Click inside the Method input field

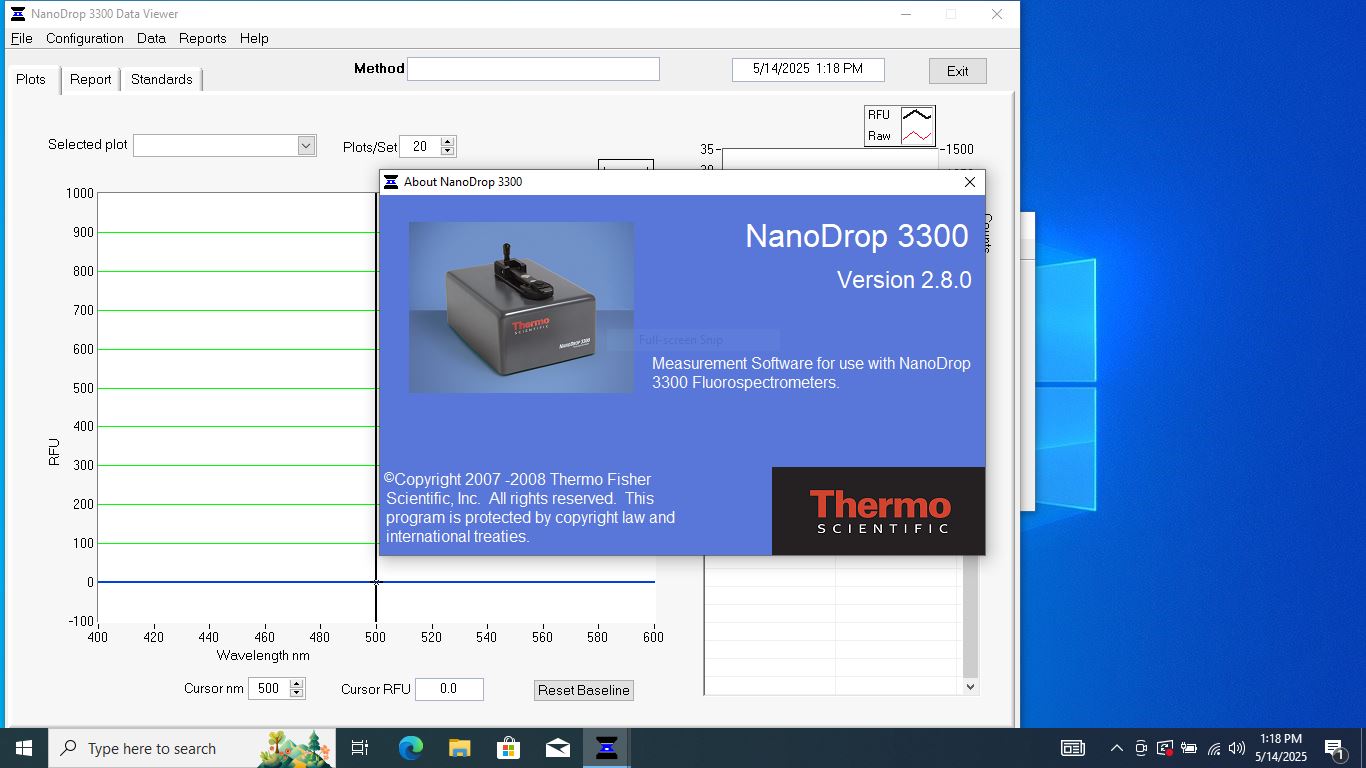(x=533, y=68)
